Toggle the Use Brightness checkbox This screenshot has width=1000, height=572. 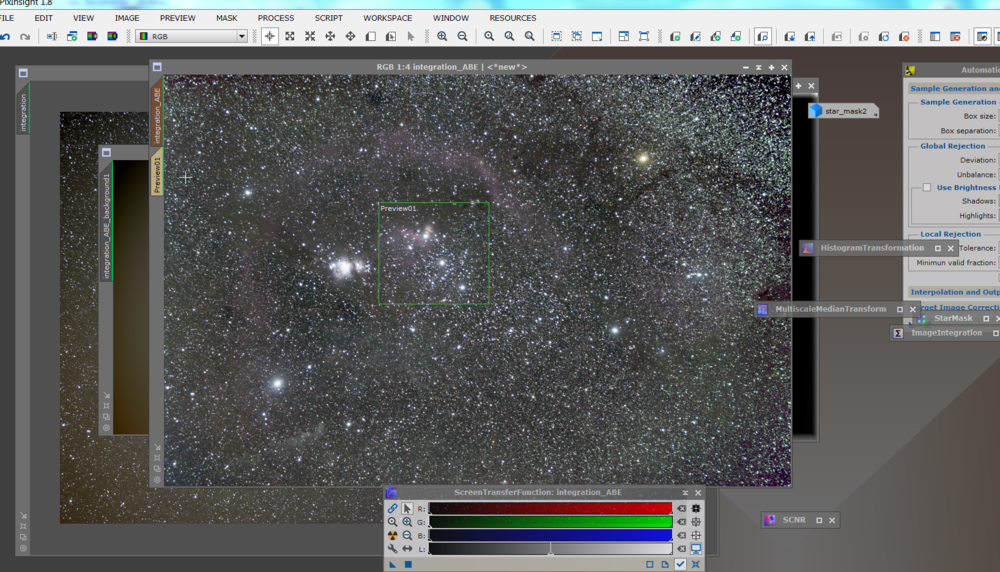927,187
